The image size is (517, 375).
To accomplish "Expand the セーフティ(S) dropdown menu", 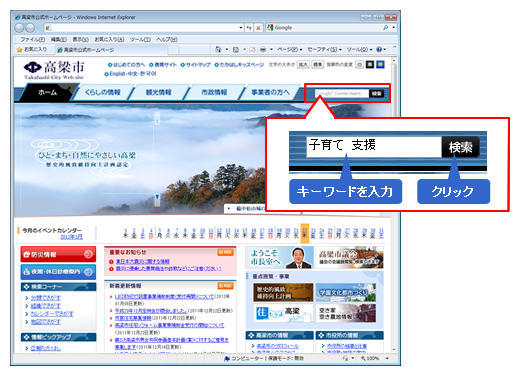I will coord(324,50).
